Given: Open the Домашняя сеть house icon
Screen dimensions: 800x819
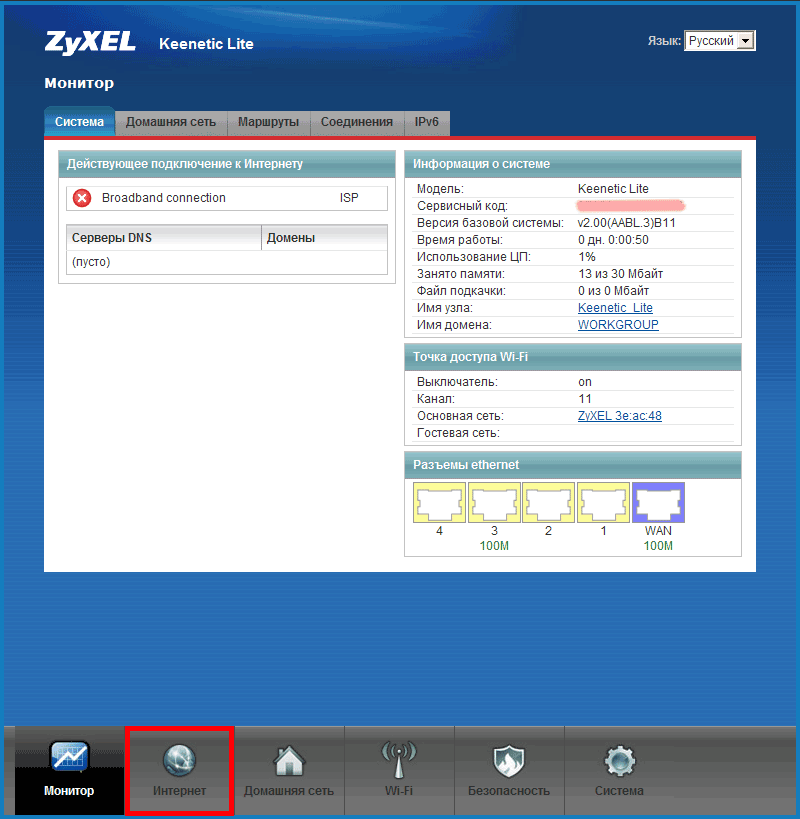Looking at the screenshot, I should [x=289, y=760].
